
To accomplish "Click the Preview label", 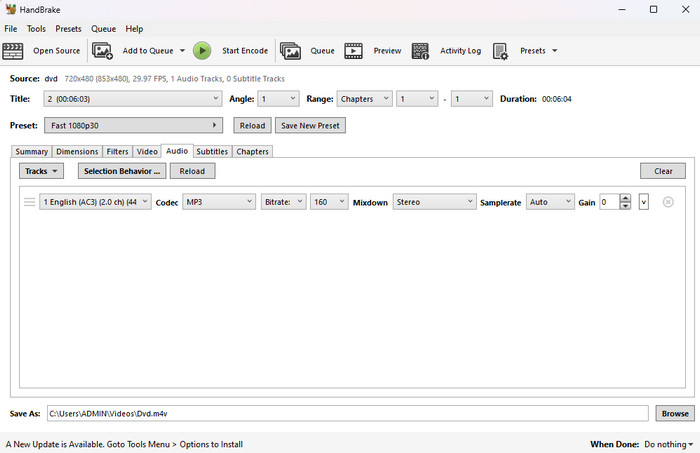I will (x=387, y=51).
